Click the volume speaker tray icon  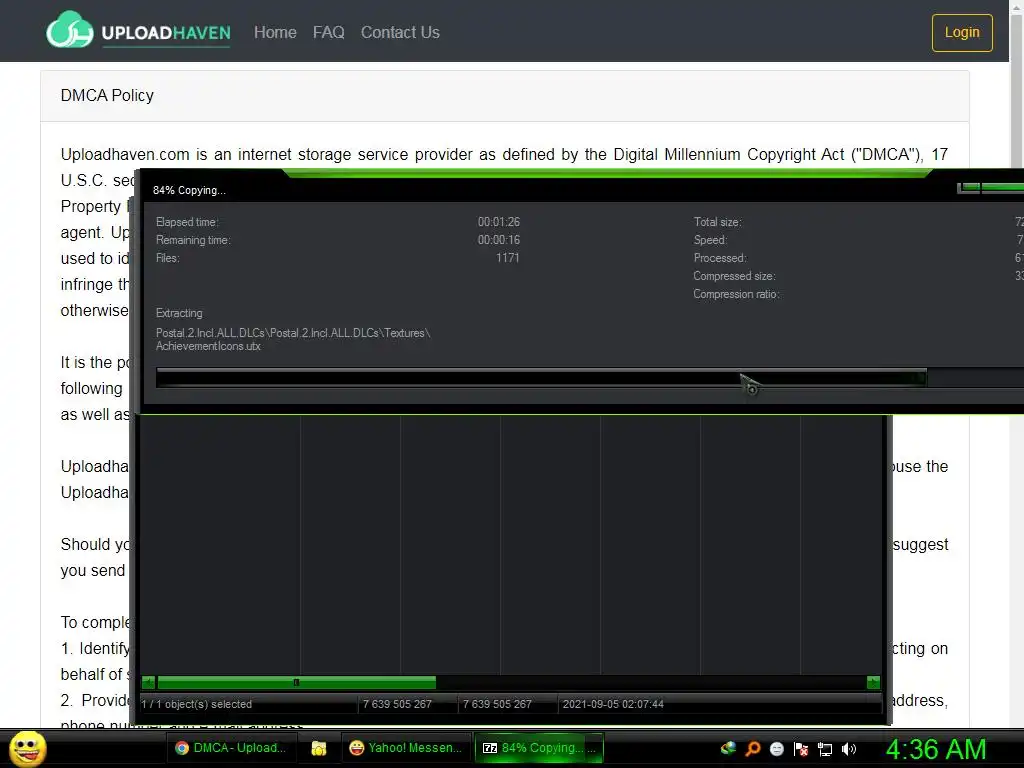[848, 749]
